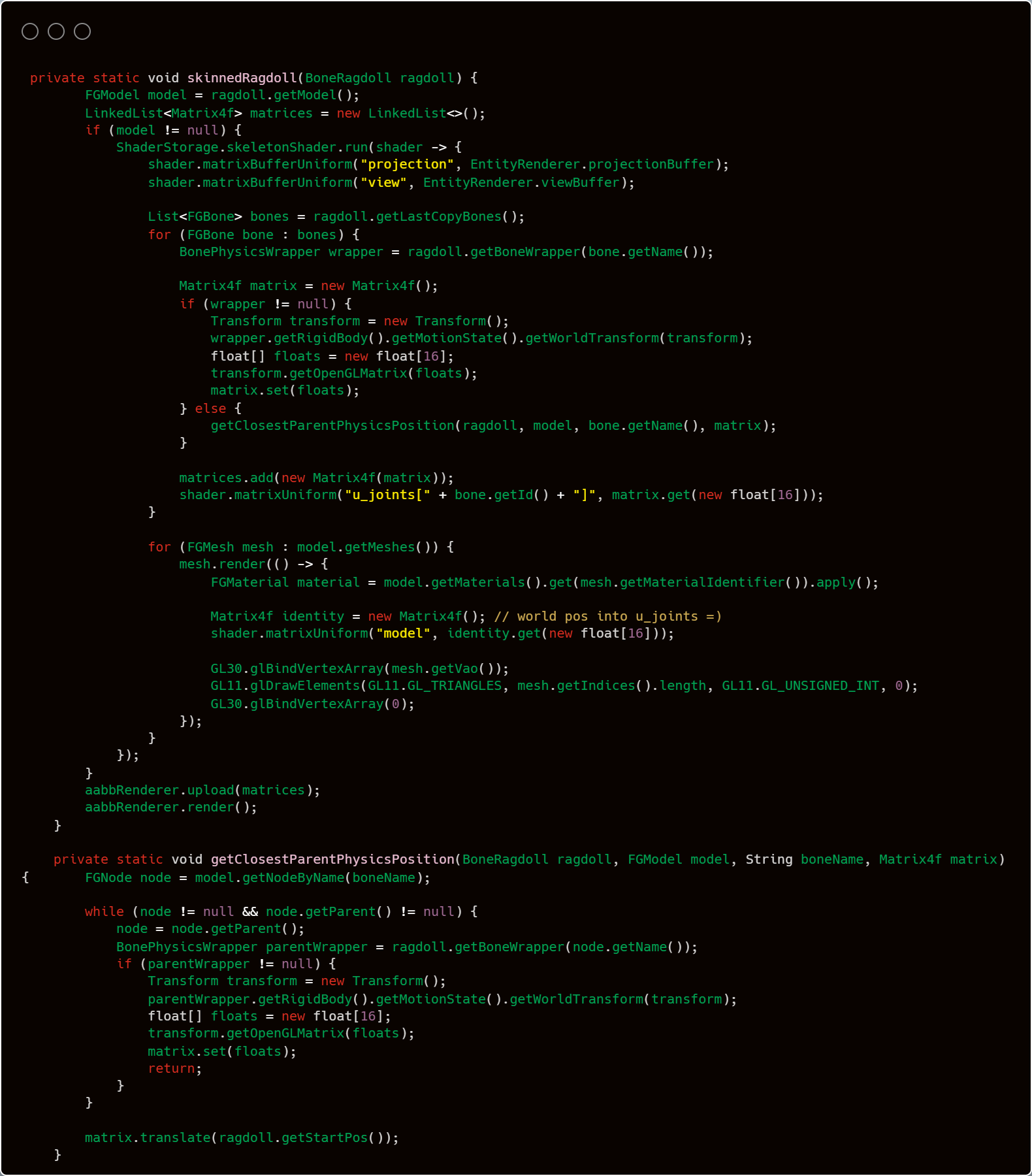Click the "view" string literal

click(x=384, y=182)
